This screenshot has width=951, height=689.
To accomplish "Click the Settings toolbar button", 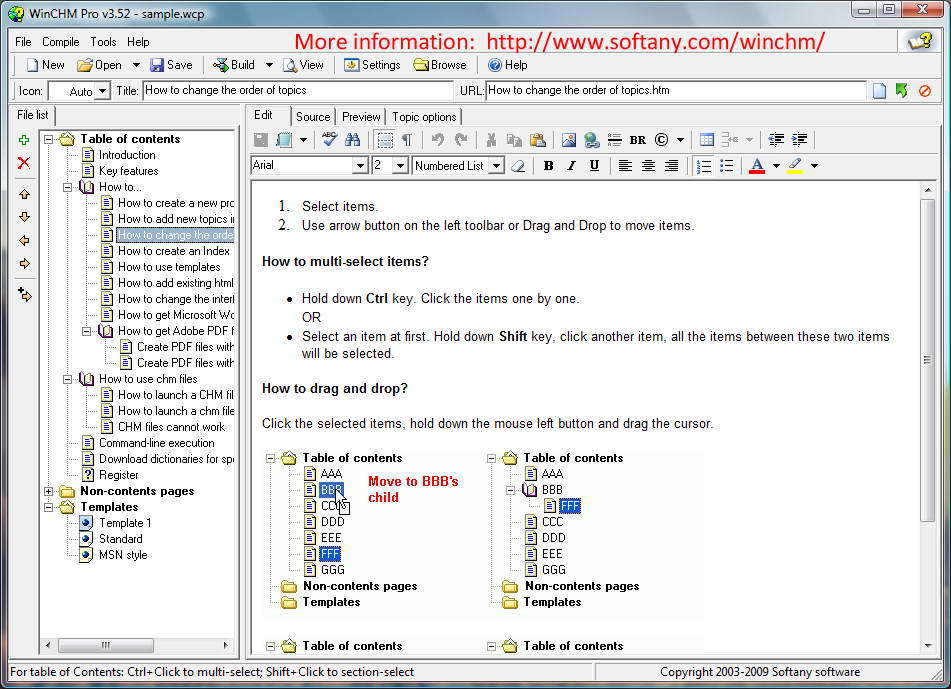I will [372, 65].
